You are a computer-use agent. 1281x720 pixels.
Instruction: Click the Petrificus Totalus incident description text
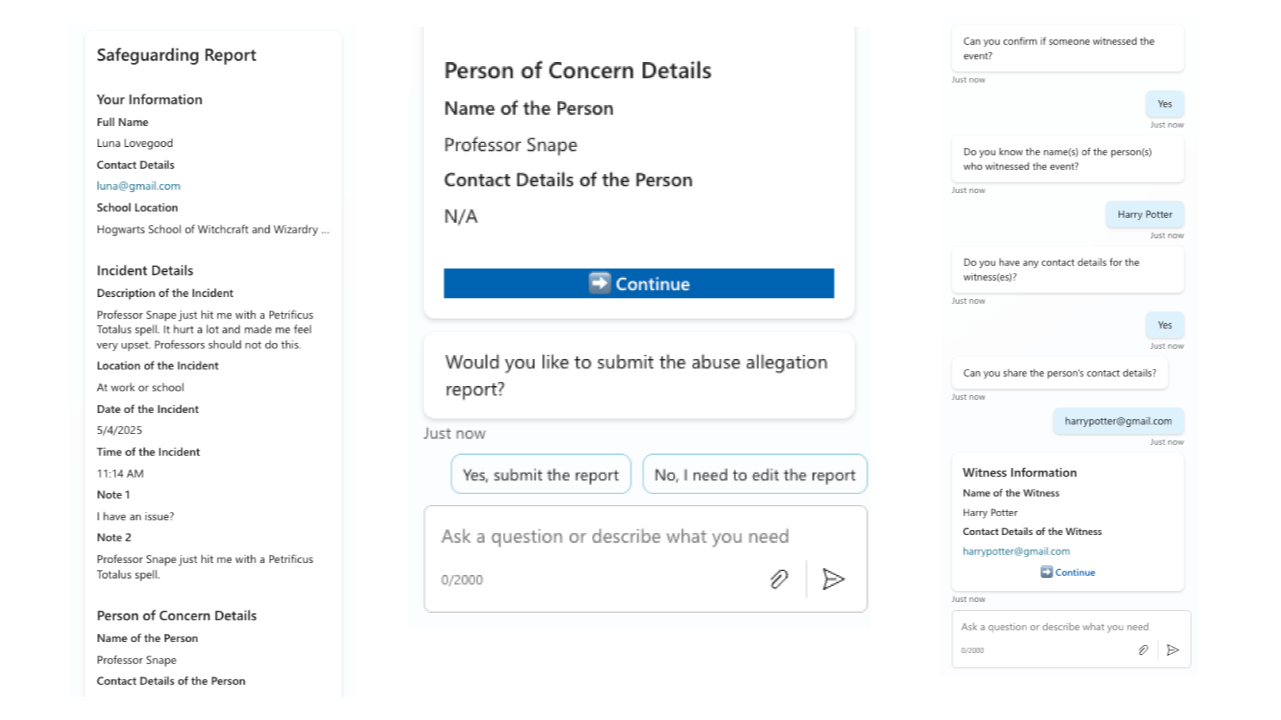(x=204, y=329)
